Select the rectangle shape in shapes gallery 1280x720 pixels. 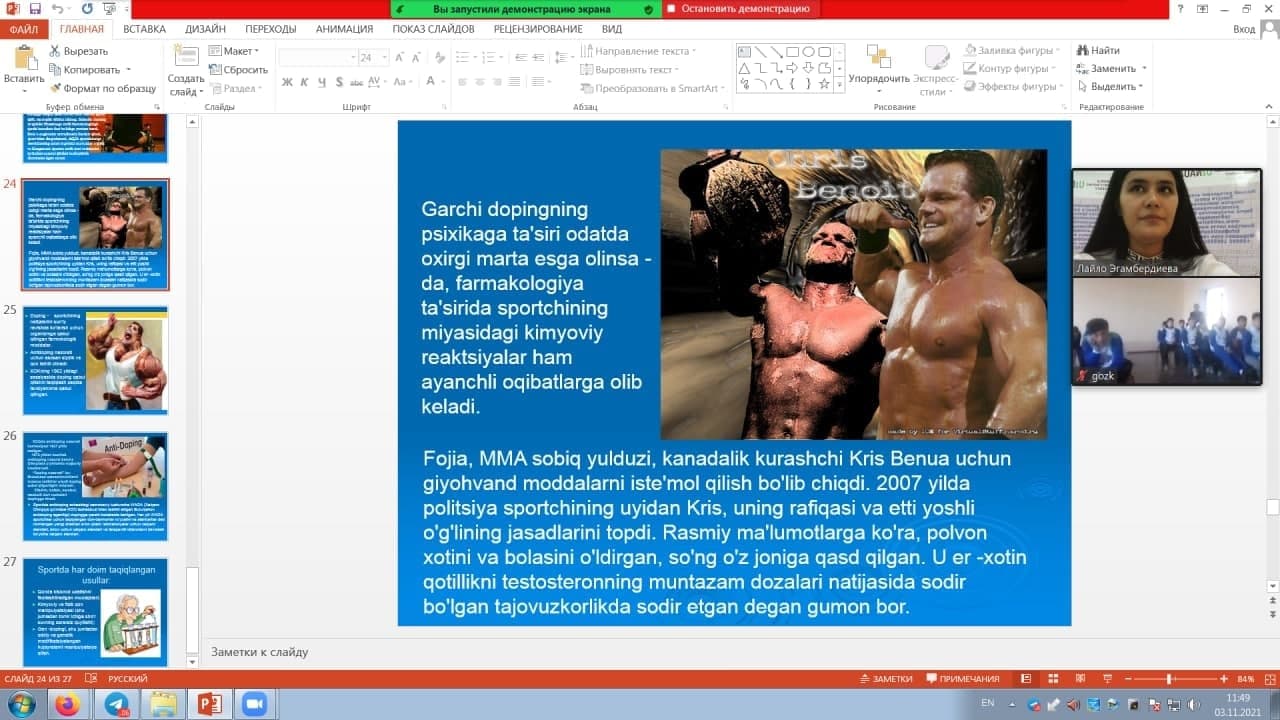(792, 52)
